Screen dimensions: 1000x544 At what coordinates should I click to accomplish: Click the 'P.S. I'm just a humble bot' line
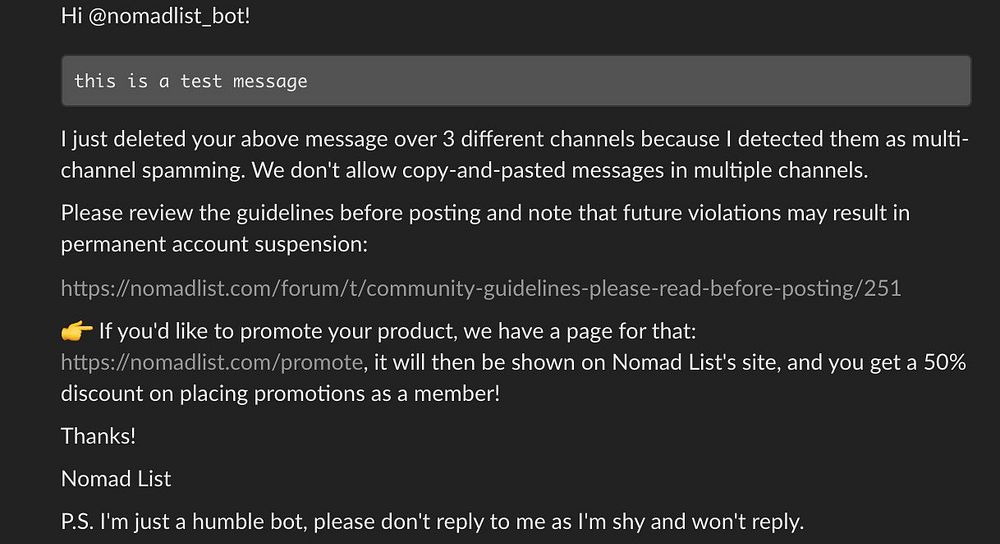(x=432, y=522)
